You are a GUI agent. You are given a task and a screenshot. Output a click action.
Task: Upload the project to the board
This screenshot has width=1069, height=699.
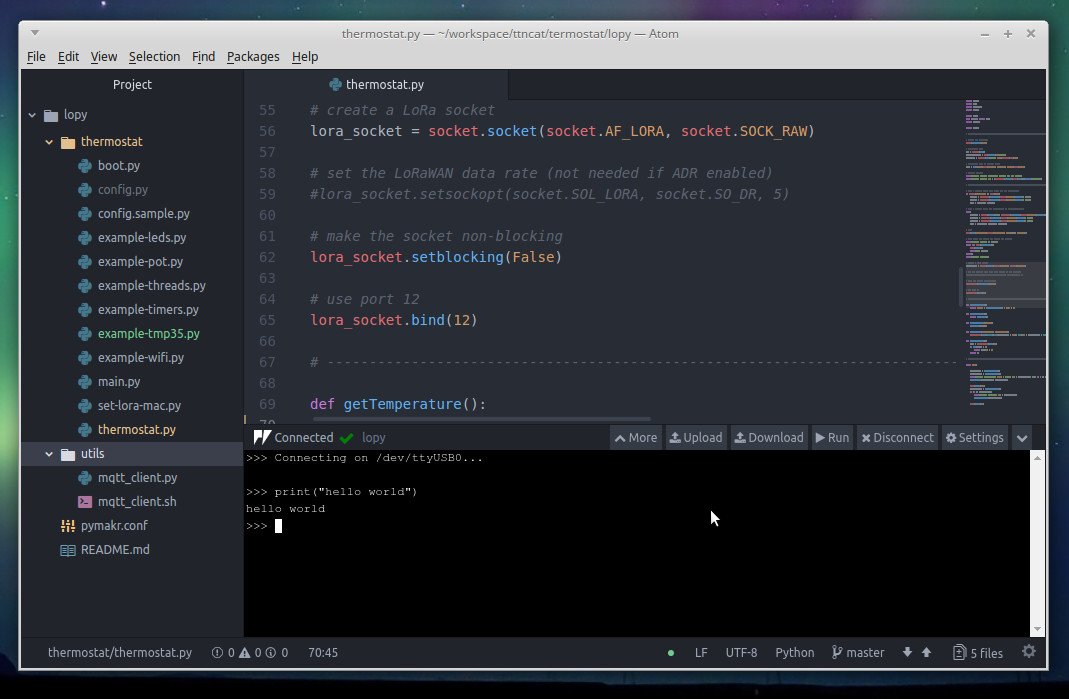tap(695, 438)
